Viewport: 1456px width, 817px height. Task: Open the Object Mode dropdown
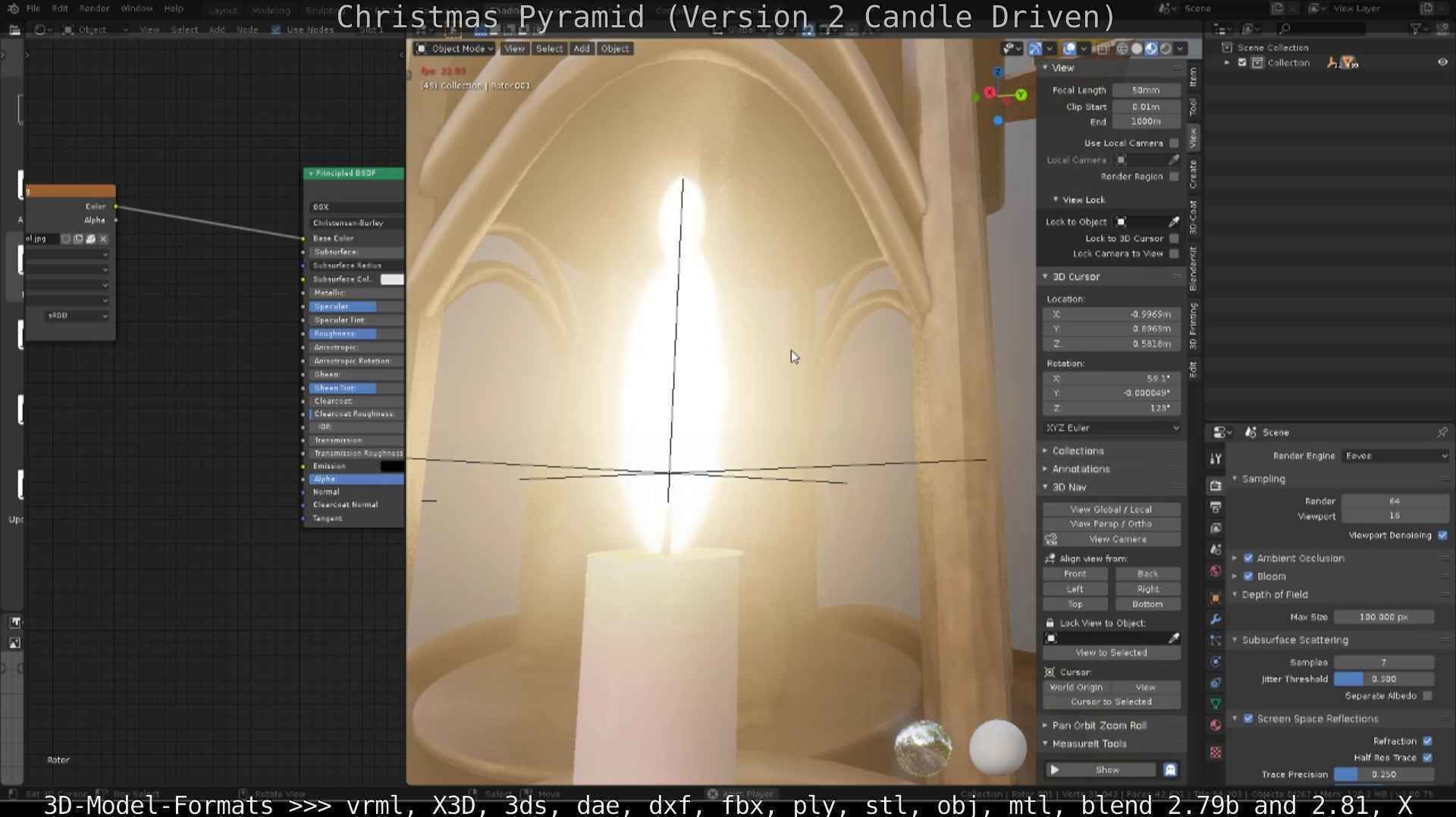(455, 49)
